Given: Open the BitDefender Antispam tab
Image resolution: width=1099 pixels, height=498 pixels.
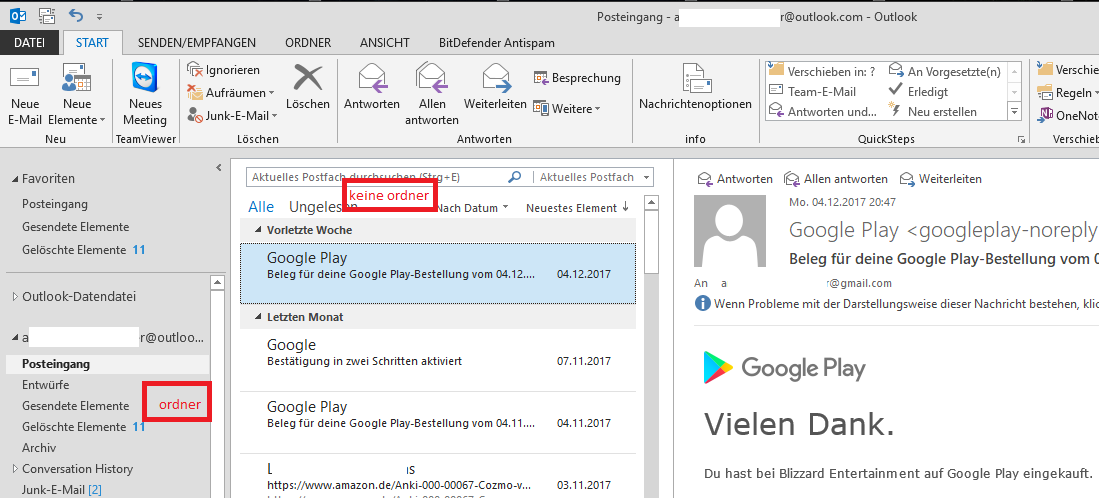Looking at the screenshot, I should (x=497, y=43).
